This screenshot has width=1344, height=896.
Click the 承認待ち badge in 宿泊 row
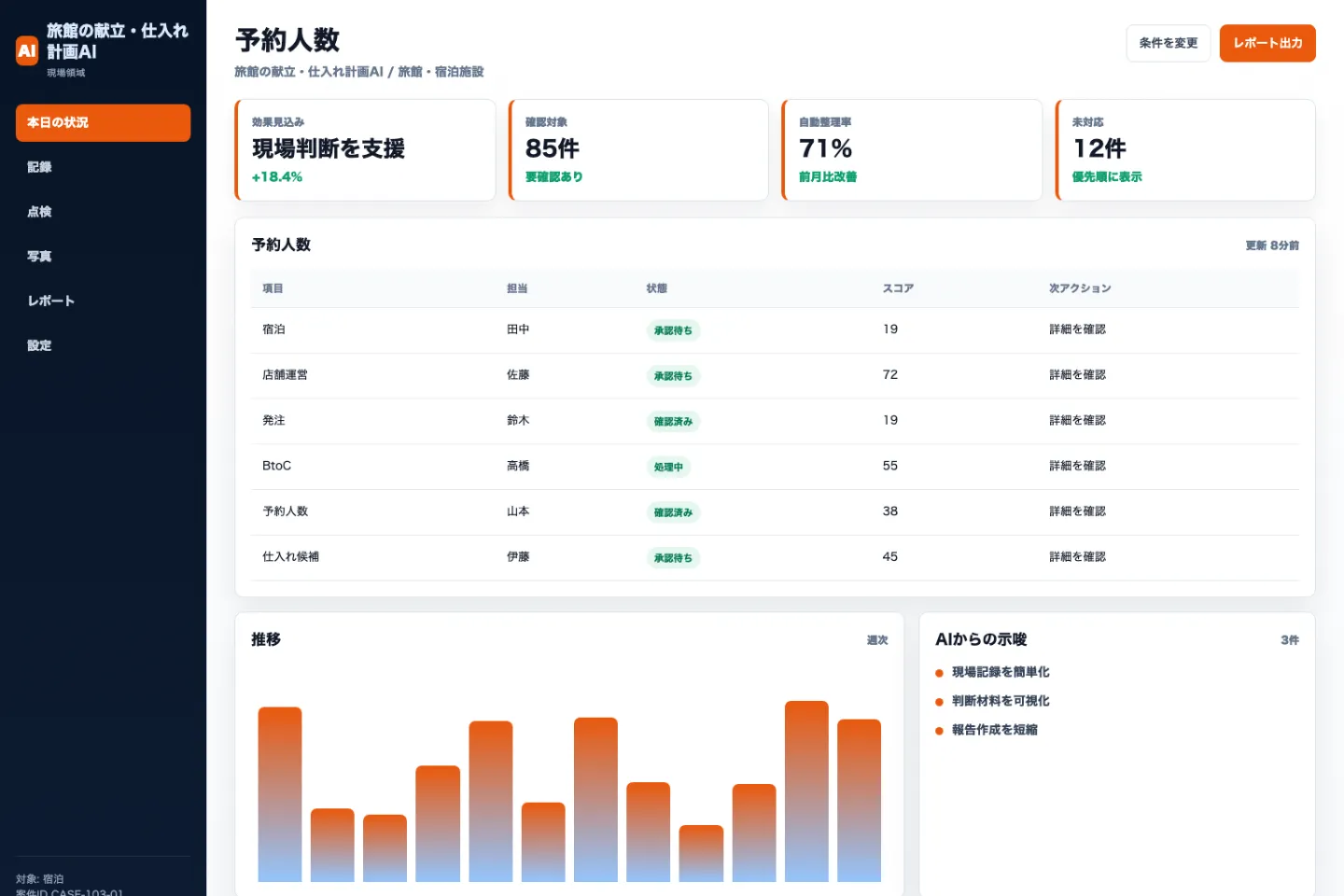click(673, 330)
